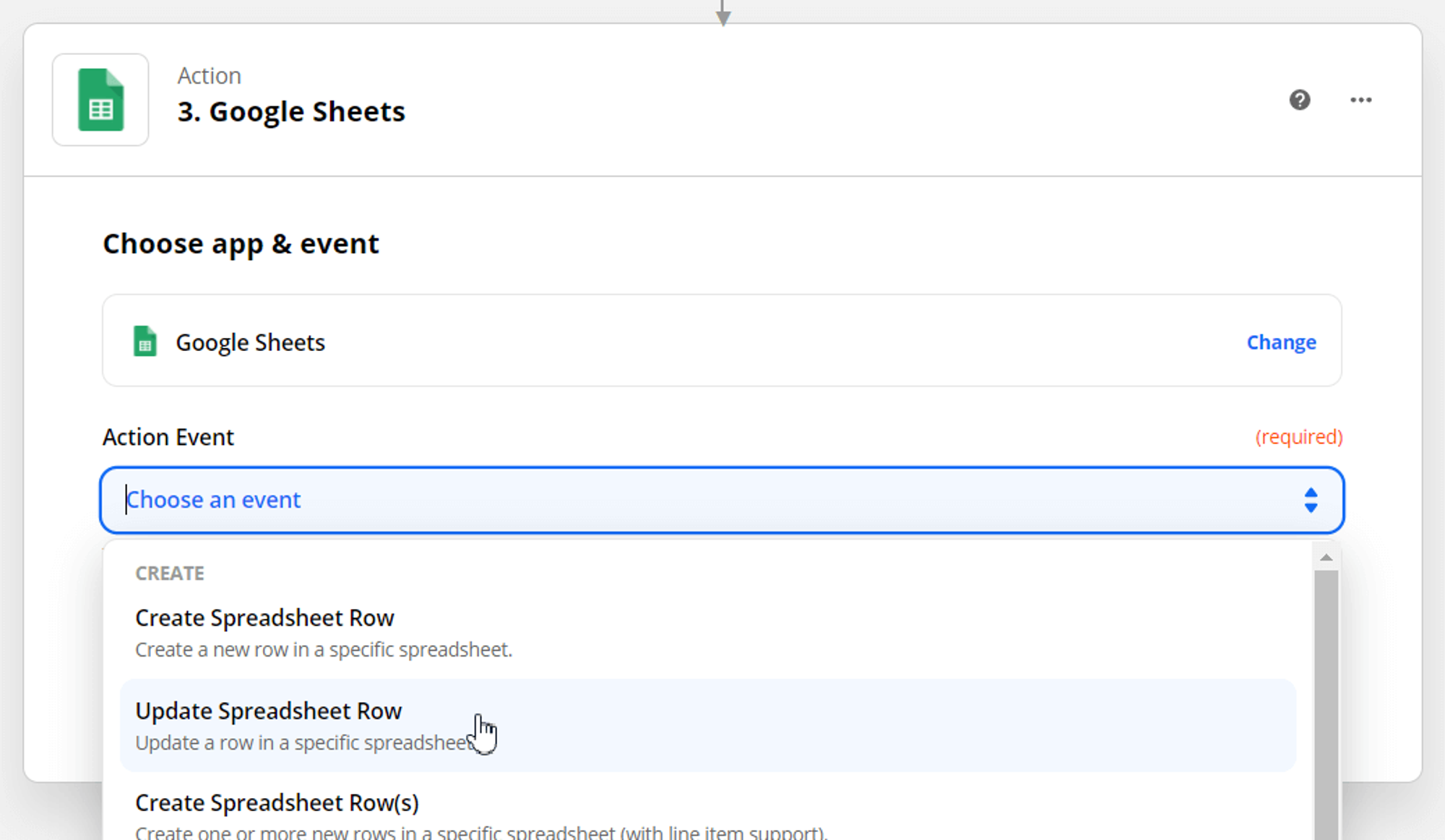Viewport: 1445px width, 840px height.
Task: Click the dropdown list scroll up arrow
Action: (1326, 557)
